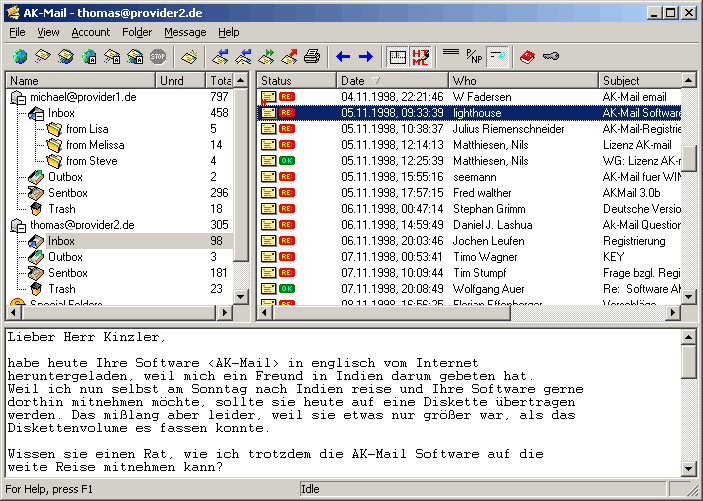Screen dimensions: 703x501
Task: Select Wolfgang Auer's message marked OK
Action: click(469, 289)
